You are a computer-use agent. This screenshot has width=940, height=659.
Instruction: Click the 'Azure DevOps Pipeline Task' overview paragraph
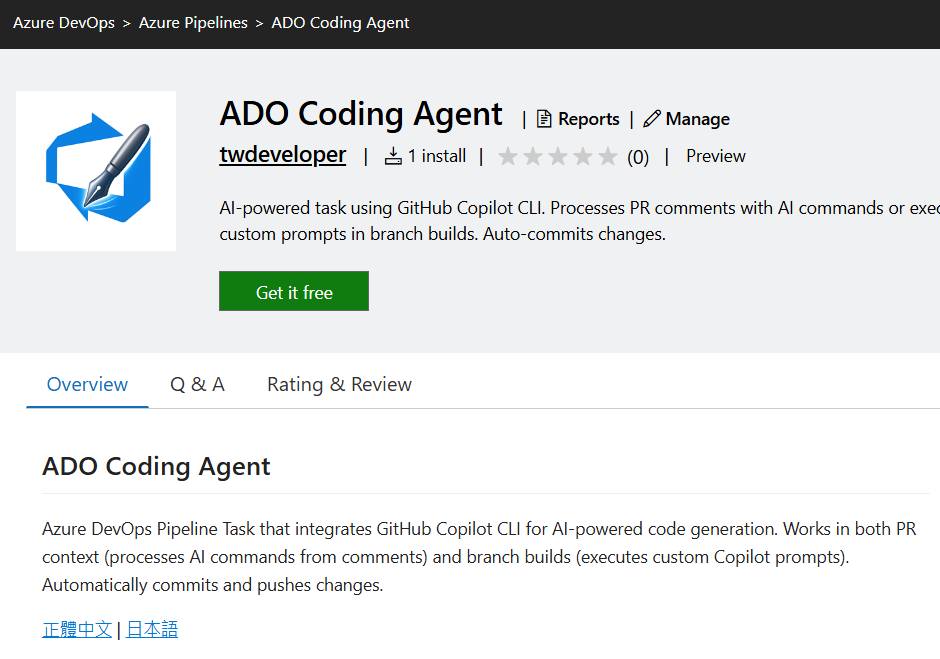(x=480, y=556)
